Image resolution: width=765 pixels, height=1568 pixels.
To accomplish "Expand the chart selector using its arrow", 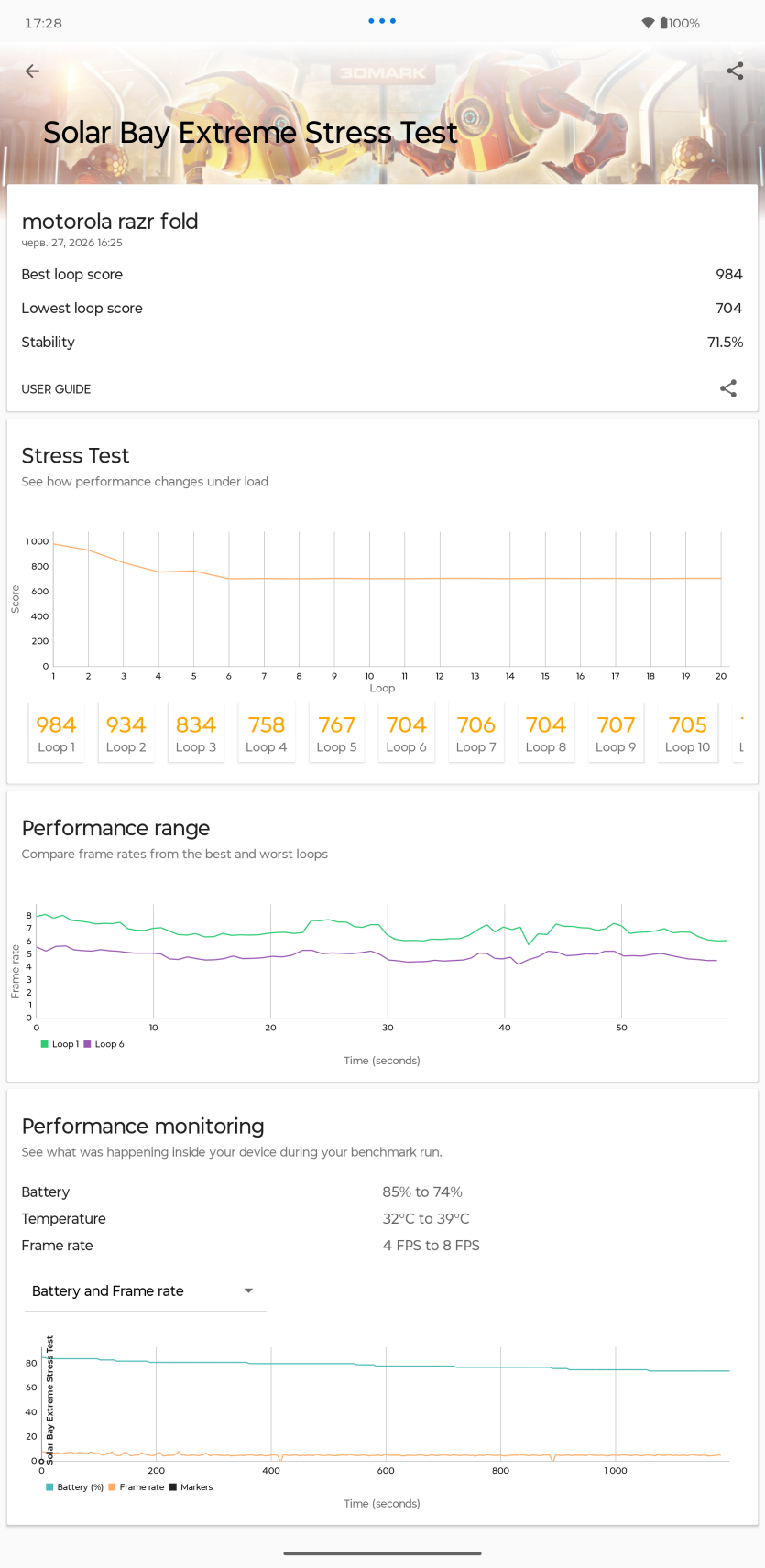I will point(248,1291).
